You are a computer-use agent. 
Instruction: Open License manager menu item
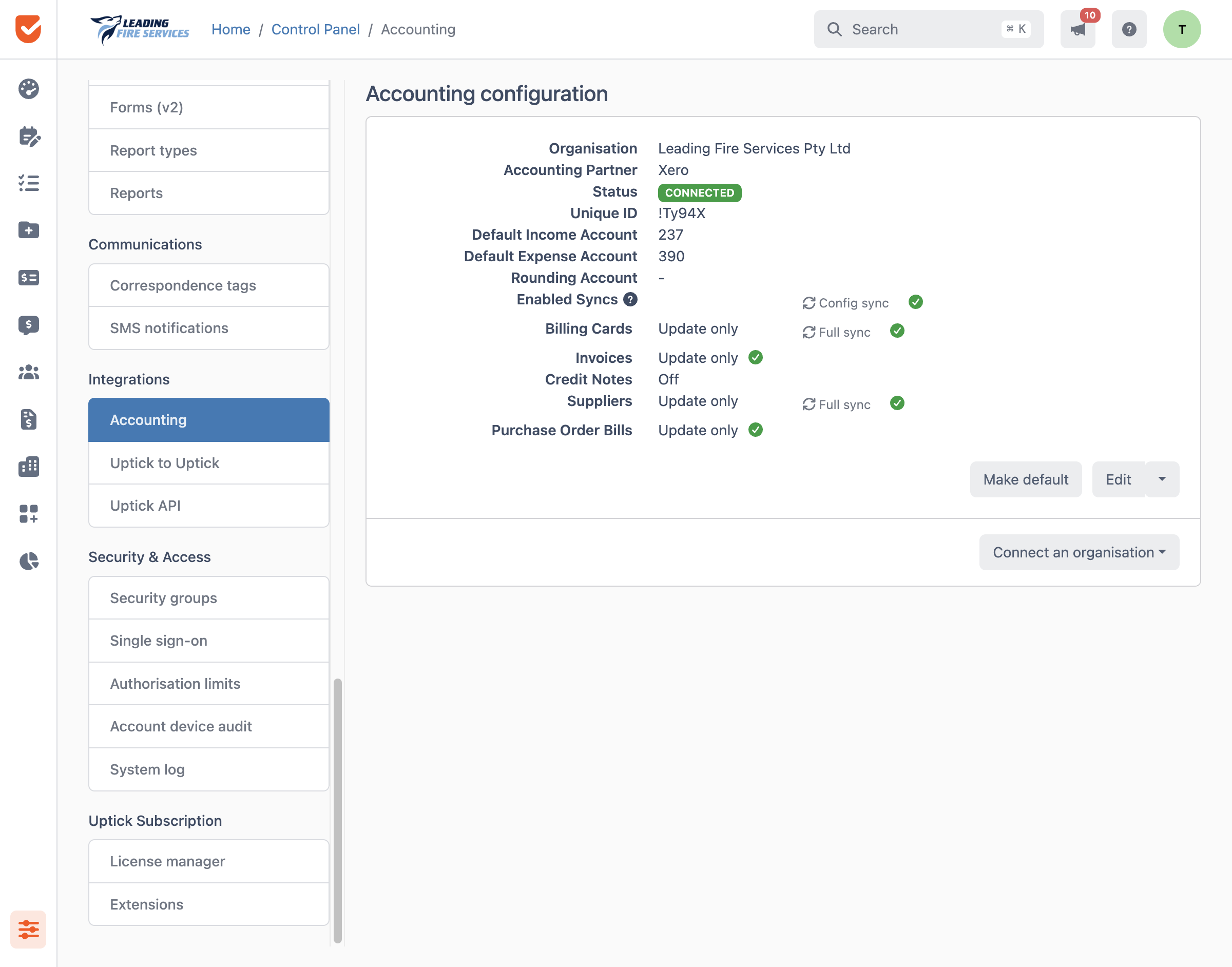209,862
